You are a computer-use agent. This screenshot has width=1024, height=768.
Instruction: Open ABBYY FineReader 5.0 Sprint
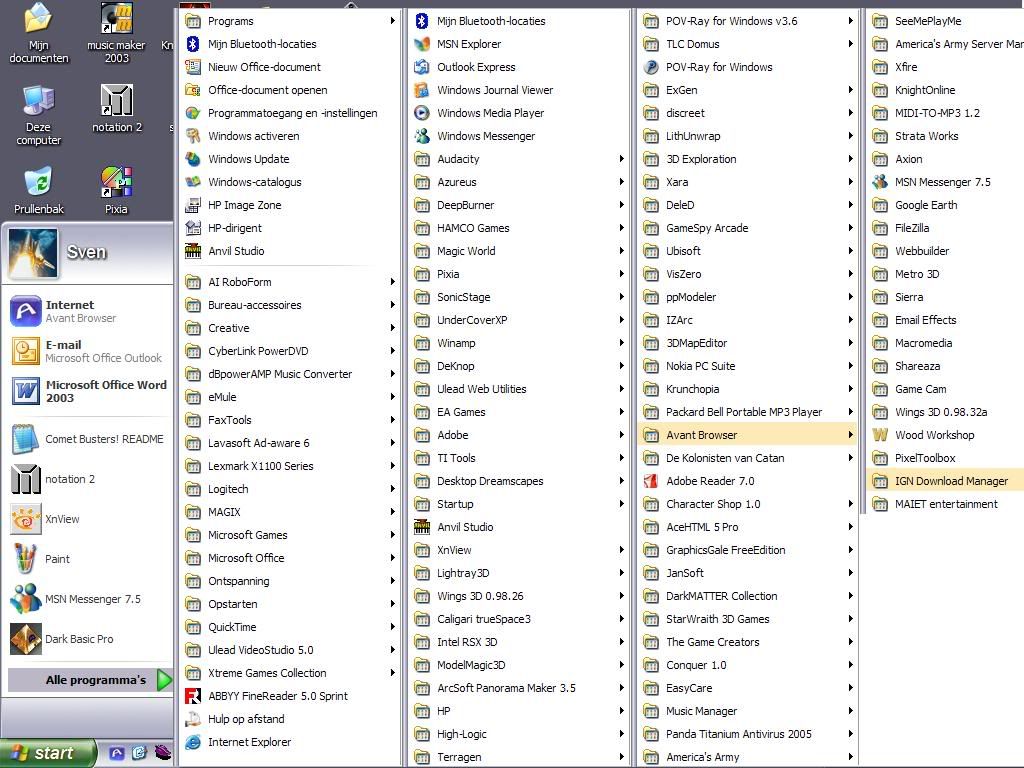coord(291,696)
